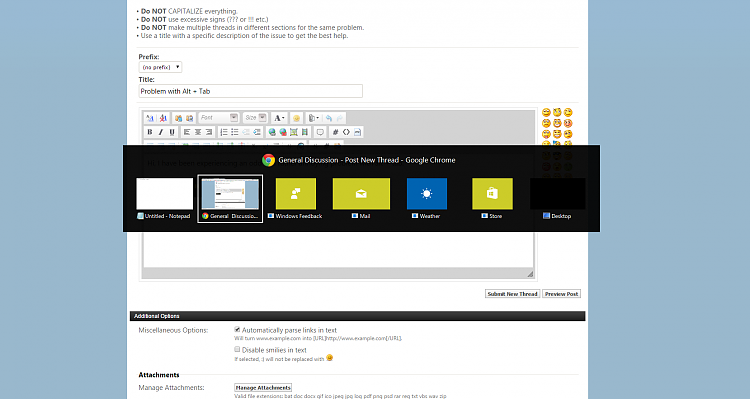Check Disable smilies in text

(x=237, y=350)
